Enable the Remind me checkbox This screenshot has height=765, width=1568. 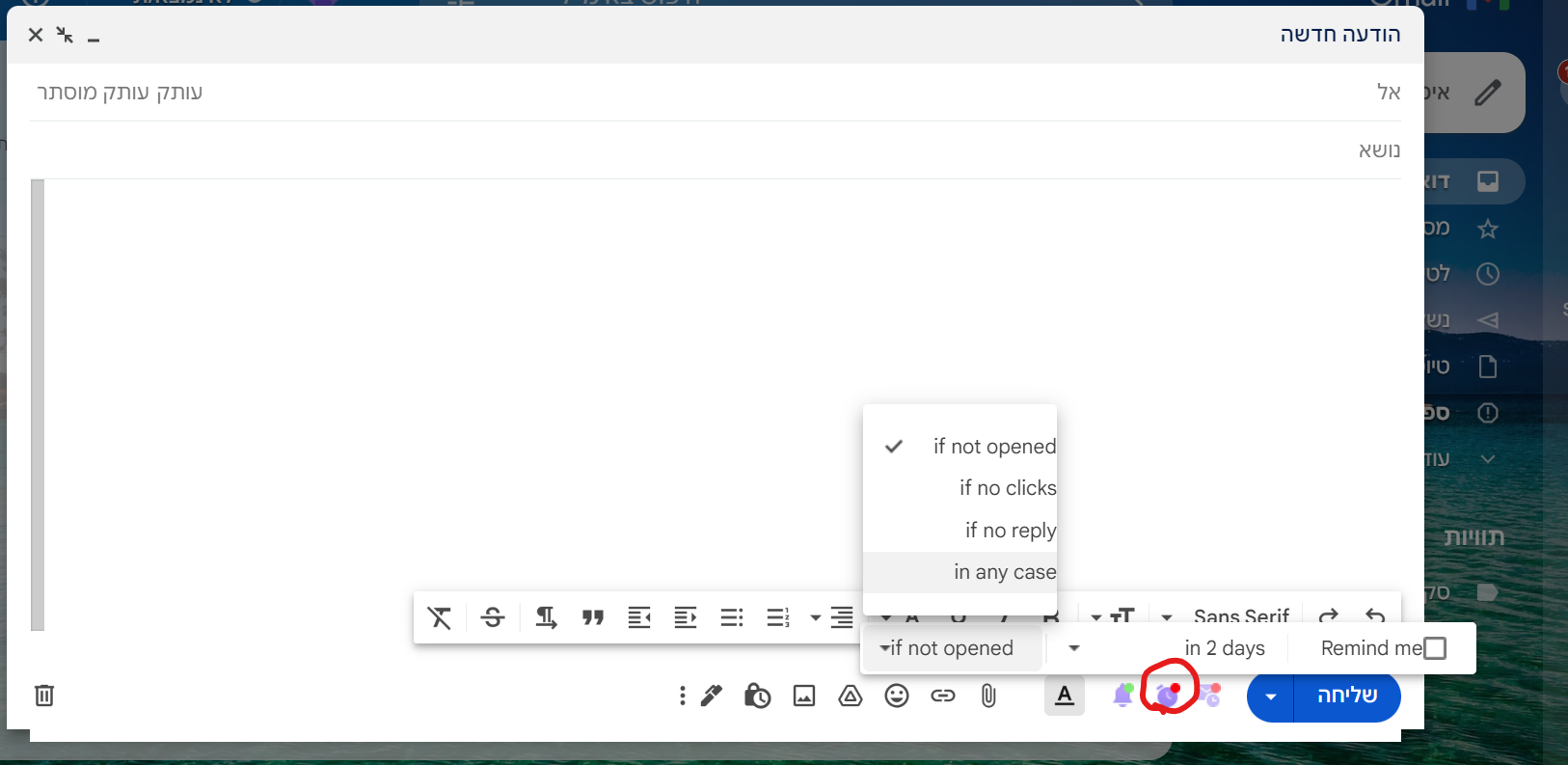(1435, 648)
